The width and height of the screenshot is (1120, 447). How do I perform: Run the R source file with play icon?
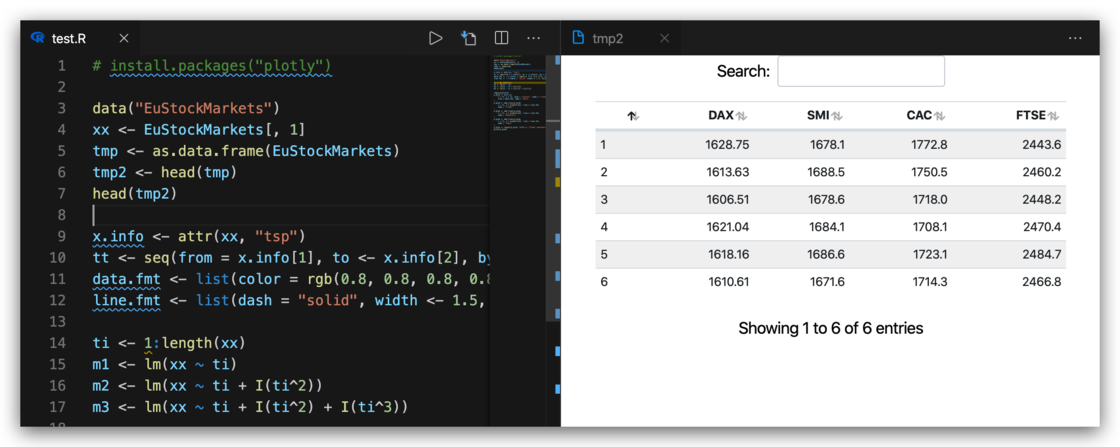click(435, 38)
